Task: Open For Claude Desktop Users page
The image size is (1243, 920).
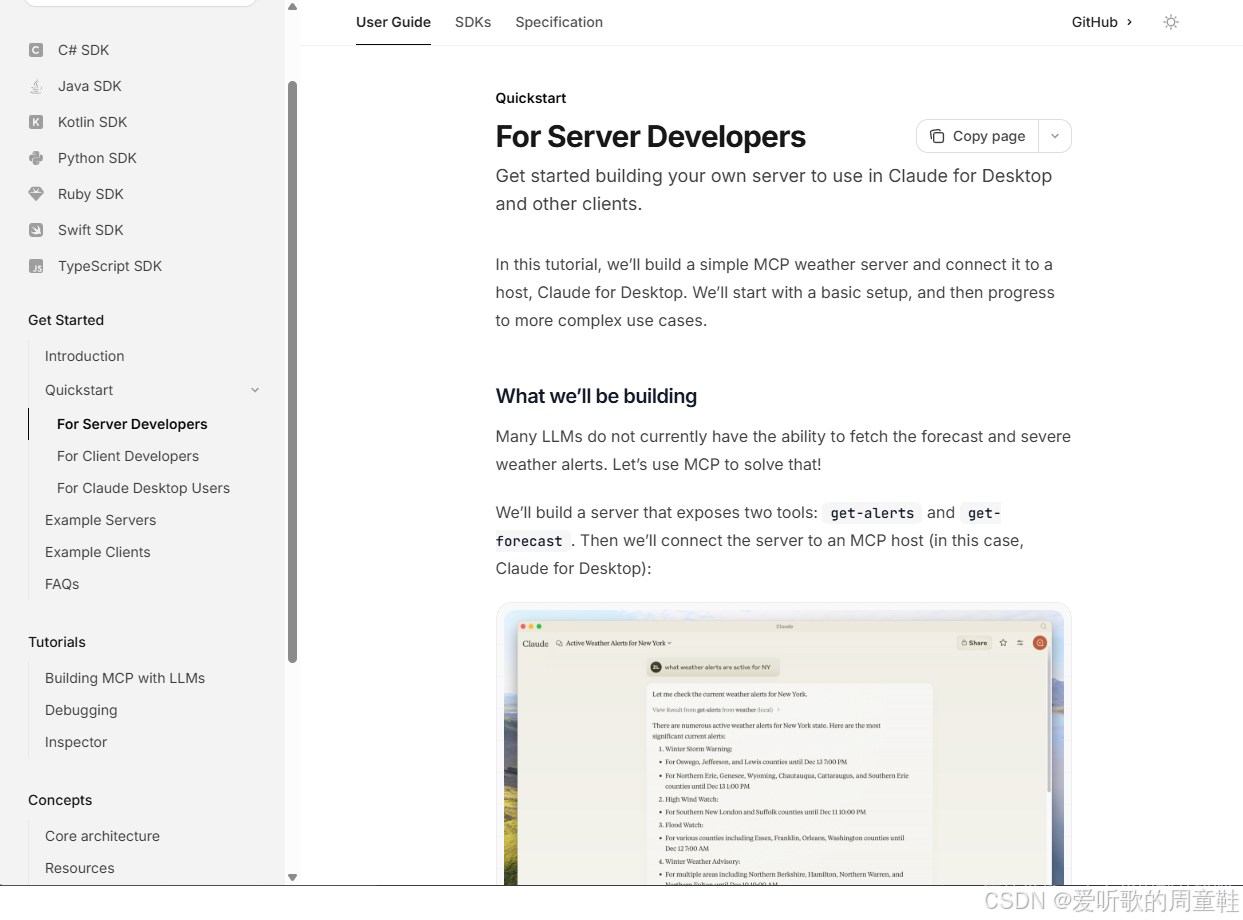Action: (143, 488)
